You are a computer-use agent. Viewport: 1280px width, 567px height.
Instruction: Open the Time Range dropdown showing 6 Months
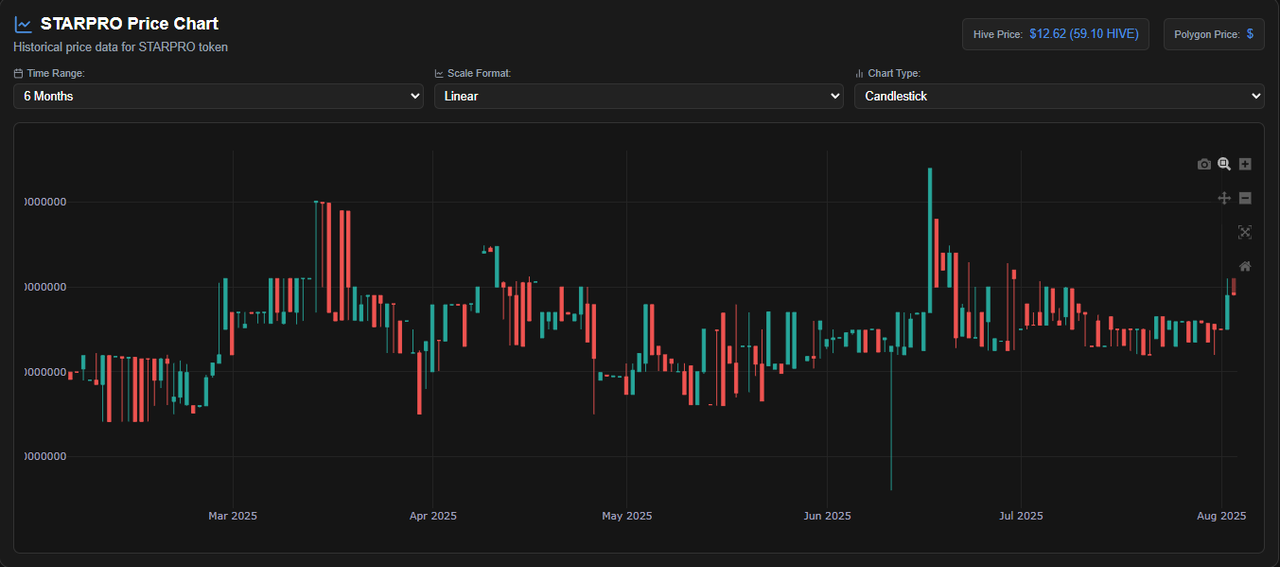click(x=218, y=96)
